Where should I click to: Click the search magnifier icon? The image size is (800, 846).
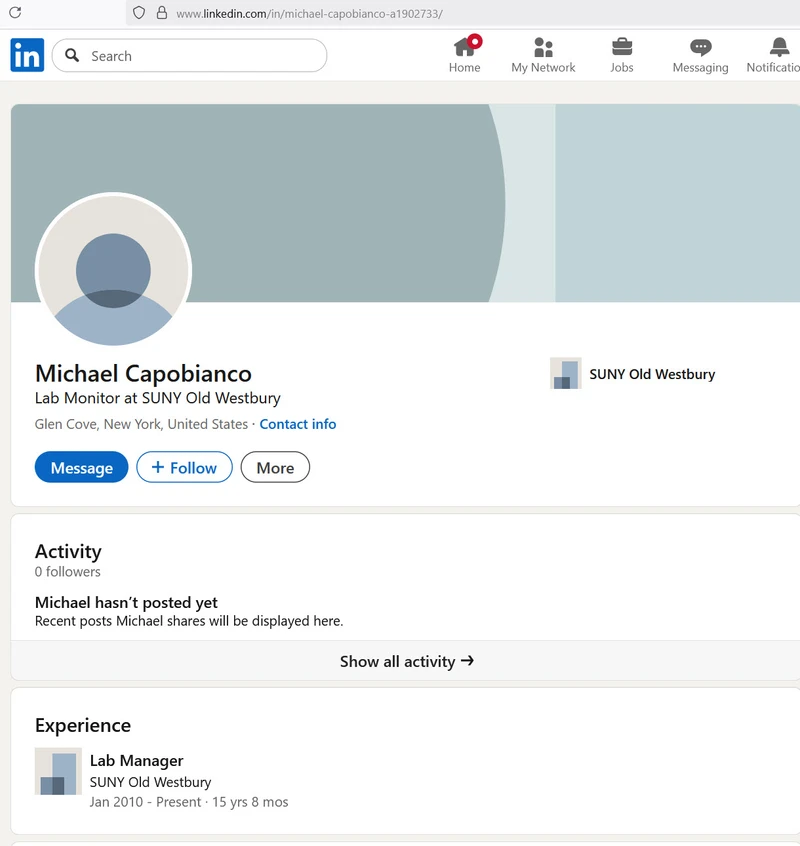point(72,55)
